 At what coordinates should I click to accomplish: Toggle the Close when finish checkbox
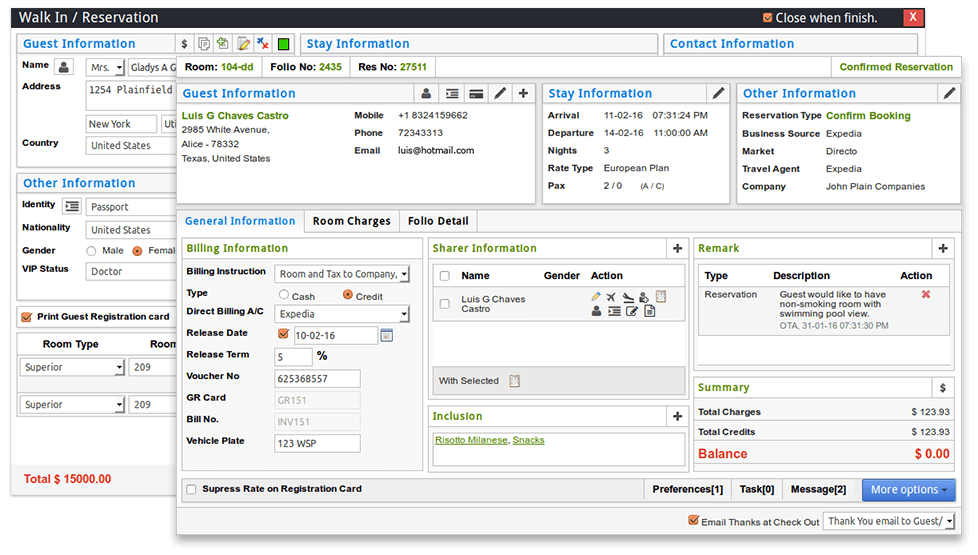click(x=768, y=18)
